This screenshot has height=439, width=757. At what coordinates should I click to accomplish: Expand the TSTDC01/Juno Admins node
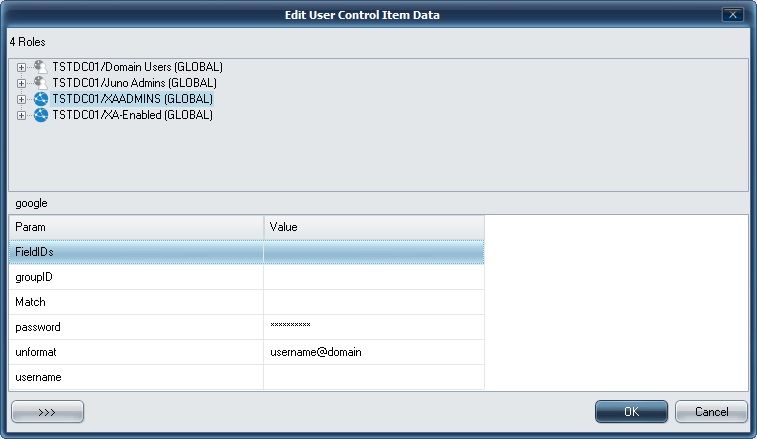[x=21, y=83]
